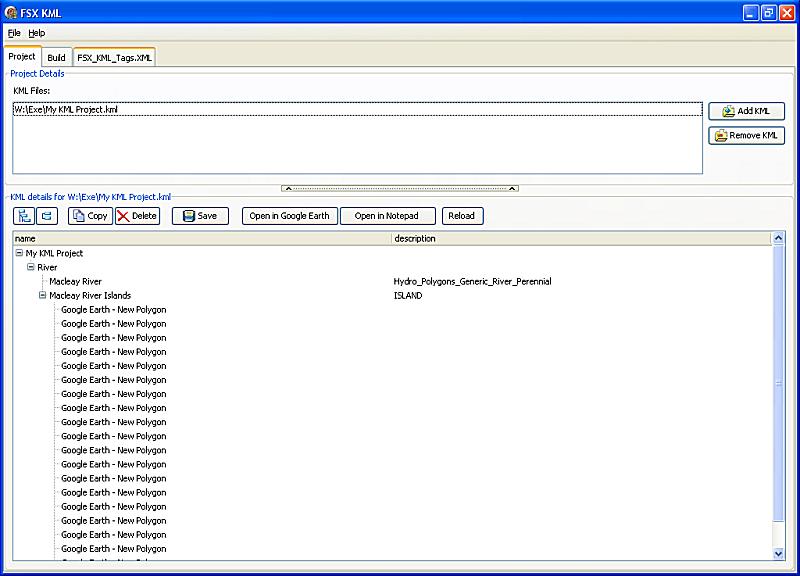
Task: Click Add KML button
Action: pos(746,111)
